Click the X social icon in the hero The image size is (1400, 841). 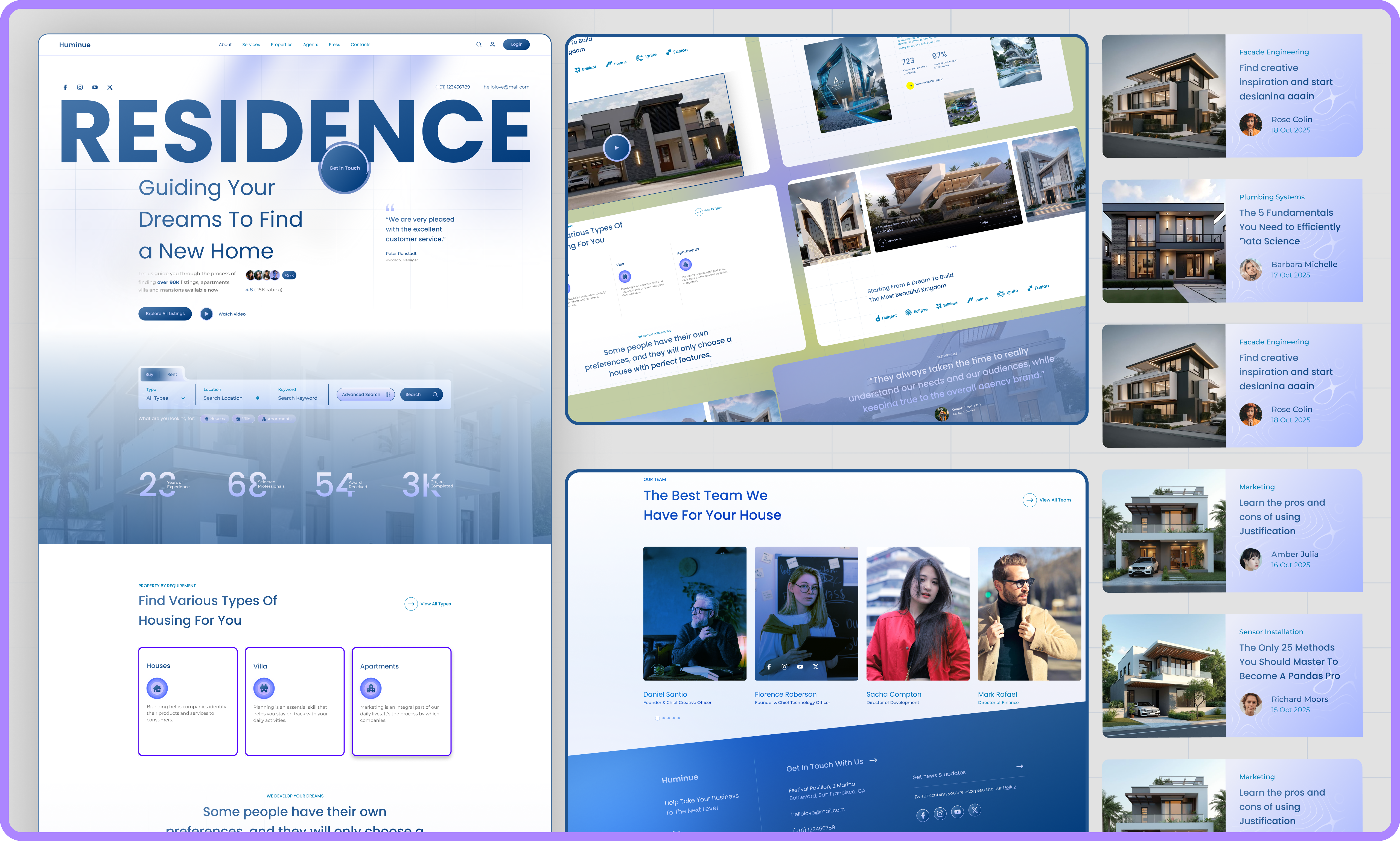[109, 87]
